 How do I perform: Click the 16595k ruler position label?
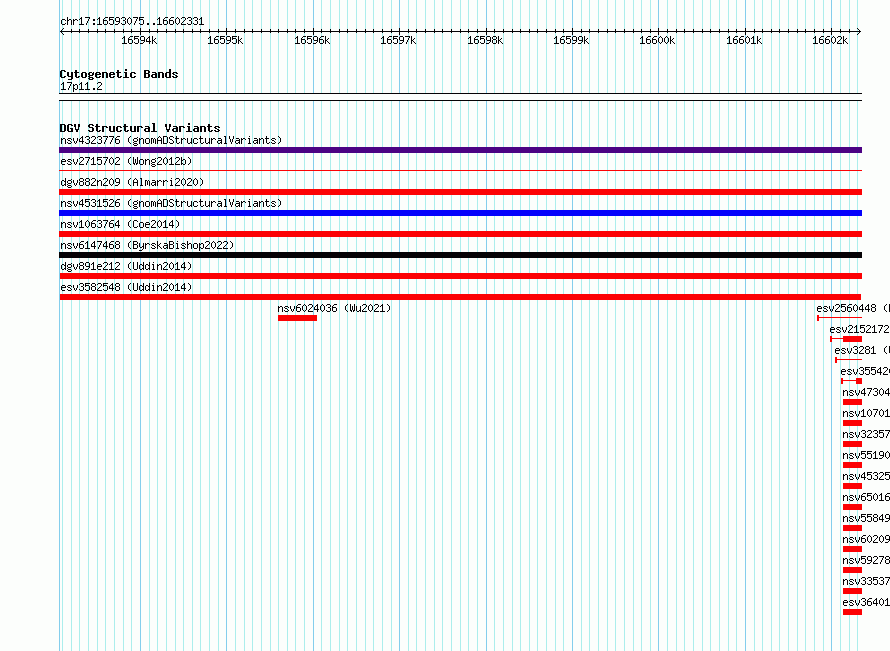click(x=225, y=40)
